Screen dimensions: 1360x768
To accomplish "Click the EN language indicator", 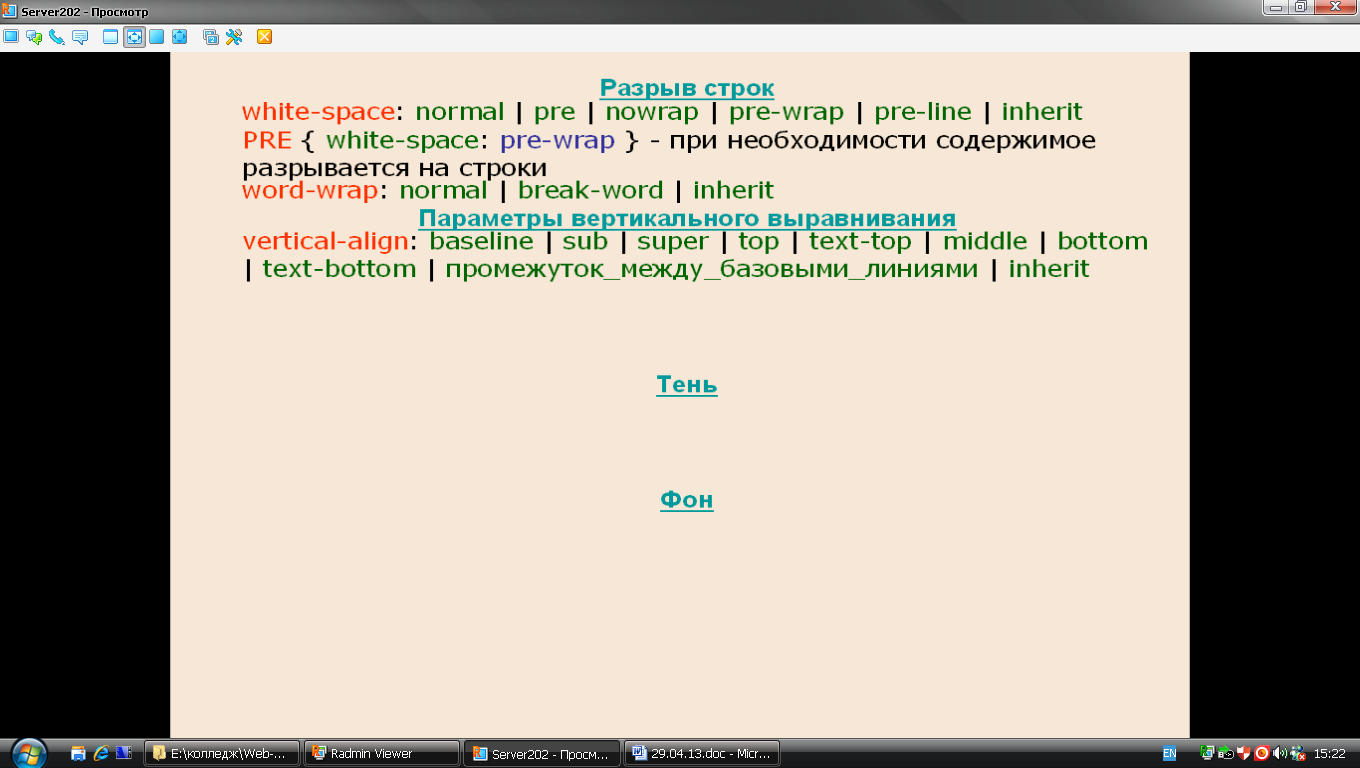I will click(x=1169, y=753).
